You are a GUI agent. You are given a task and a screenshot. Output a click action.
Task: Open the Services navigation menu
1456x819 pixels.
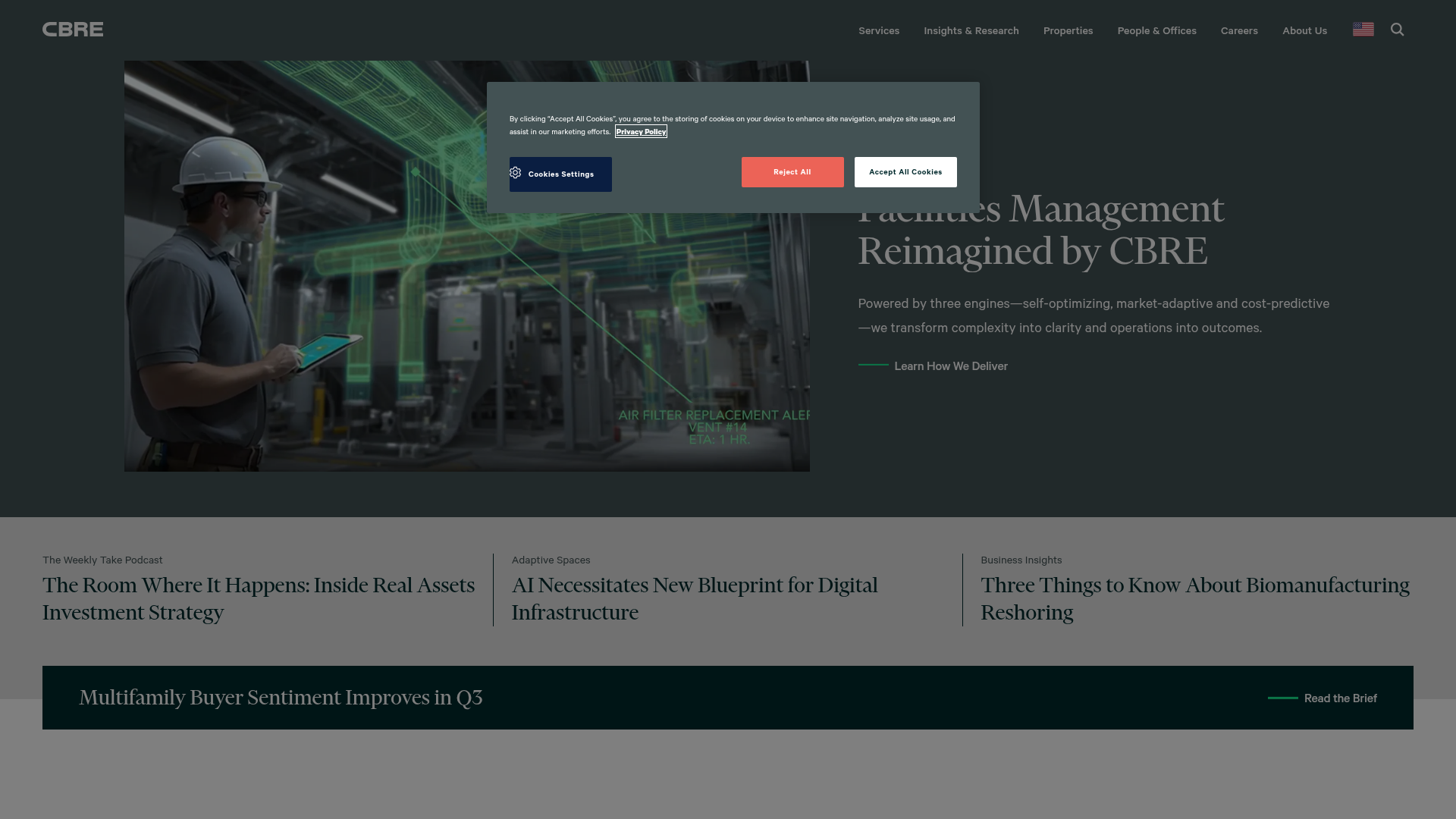tap(878, 30)
